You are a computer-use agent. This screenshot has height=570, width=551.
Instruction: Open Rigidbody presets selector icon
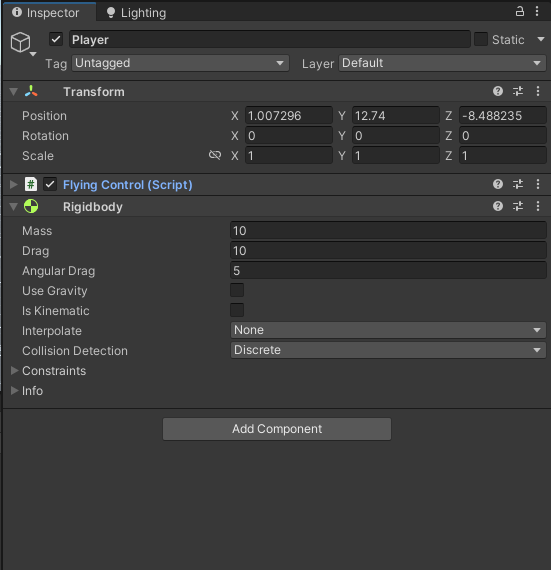tap(518, 206)
